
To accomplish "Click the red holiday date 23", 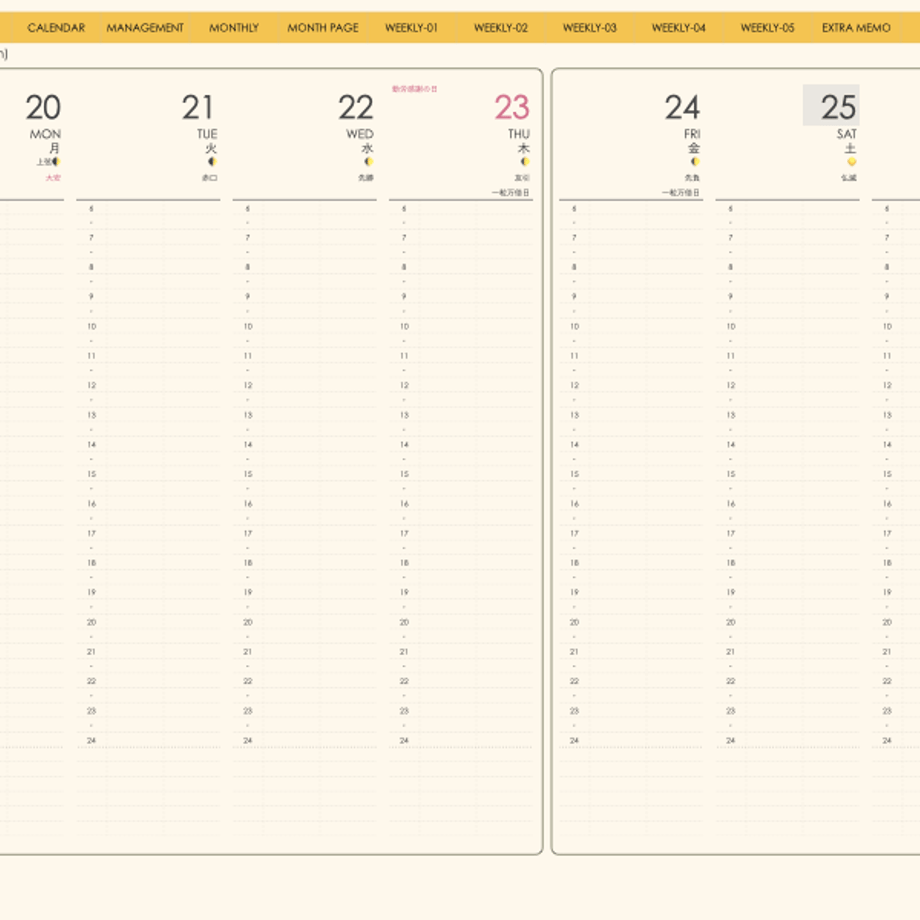I will 512,107.
